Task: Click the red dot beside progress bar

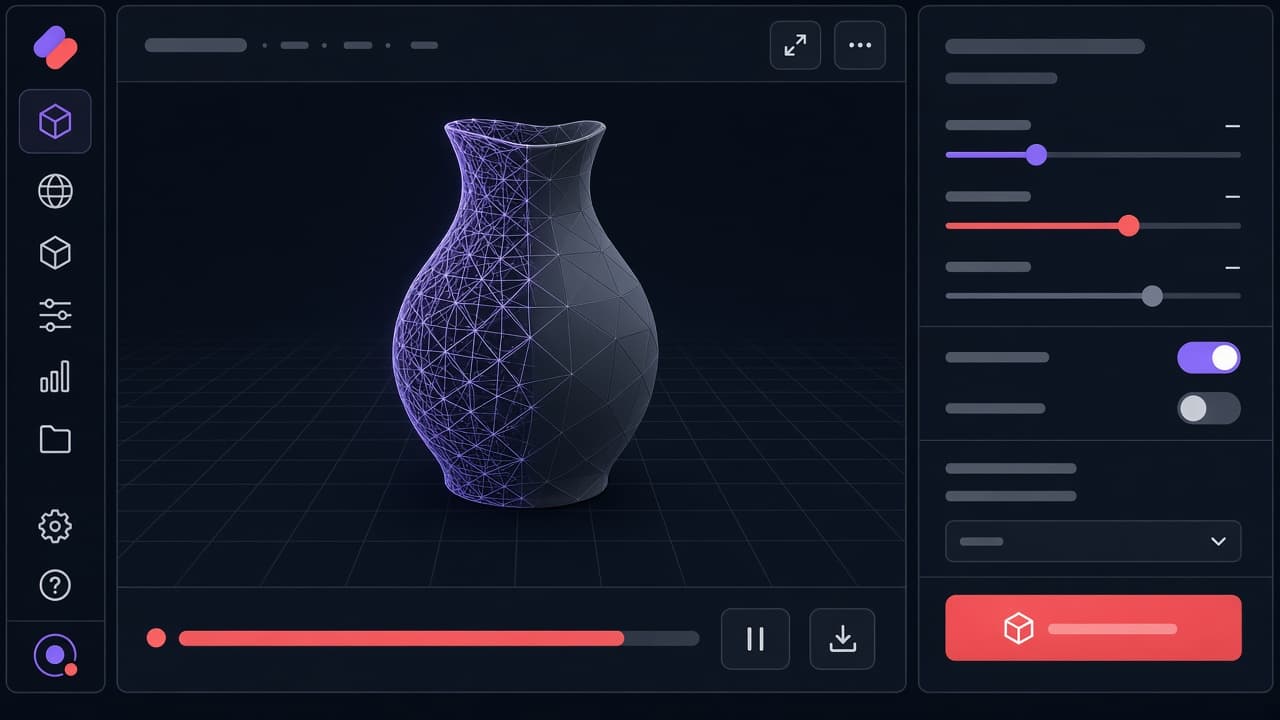Action: pos(156,638)
